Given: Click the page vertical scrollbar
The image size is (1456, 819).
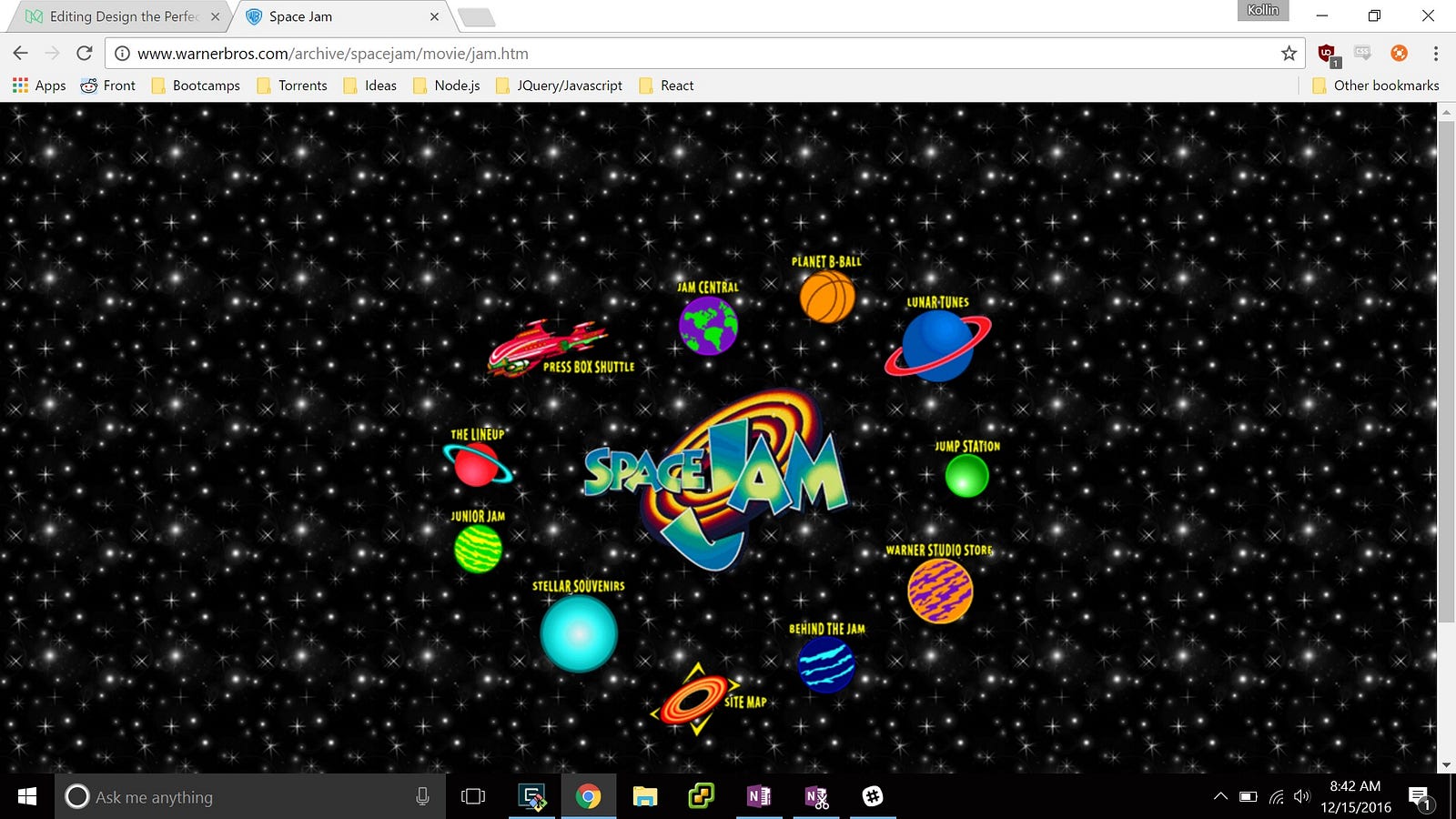Looking at the screenshot, I should coord(1446,371).
